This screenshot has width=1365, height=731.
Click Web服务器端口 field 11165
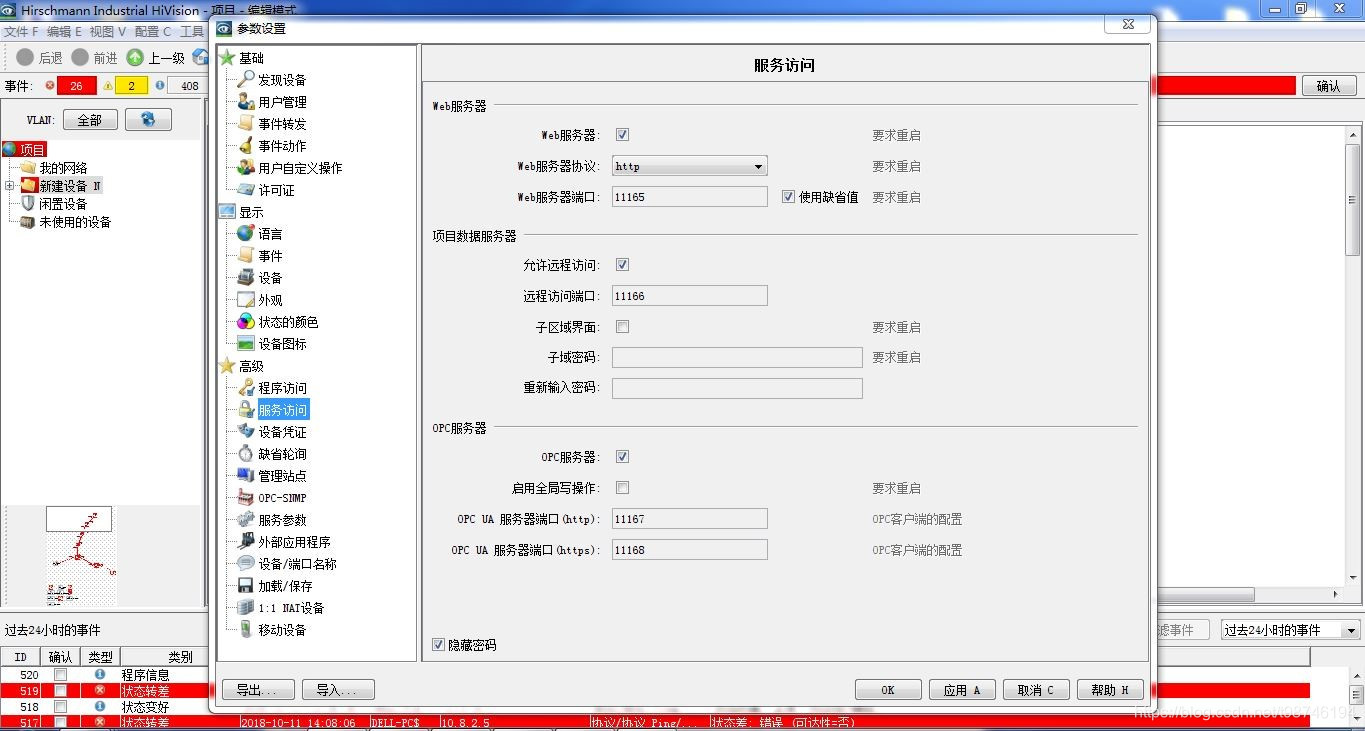click(690, 197)
